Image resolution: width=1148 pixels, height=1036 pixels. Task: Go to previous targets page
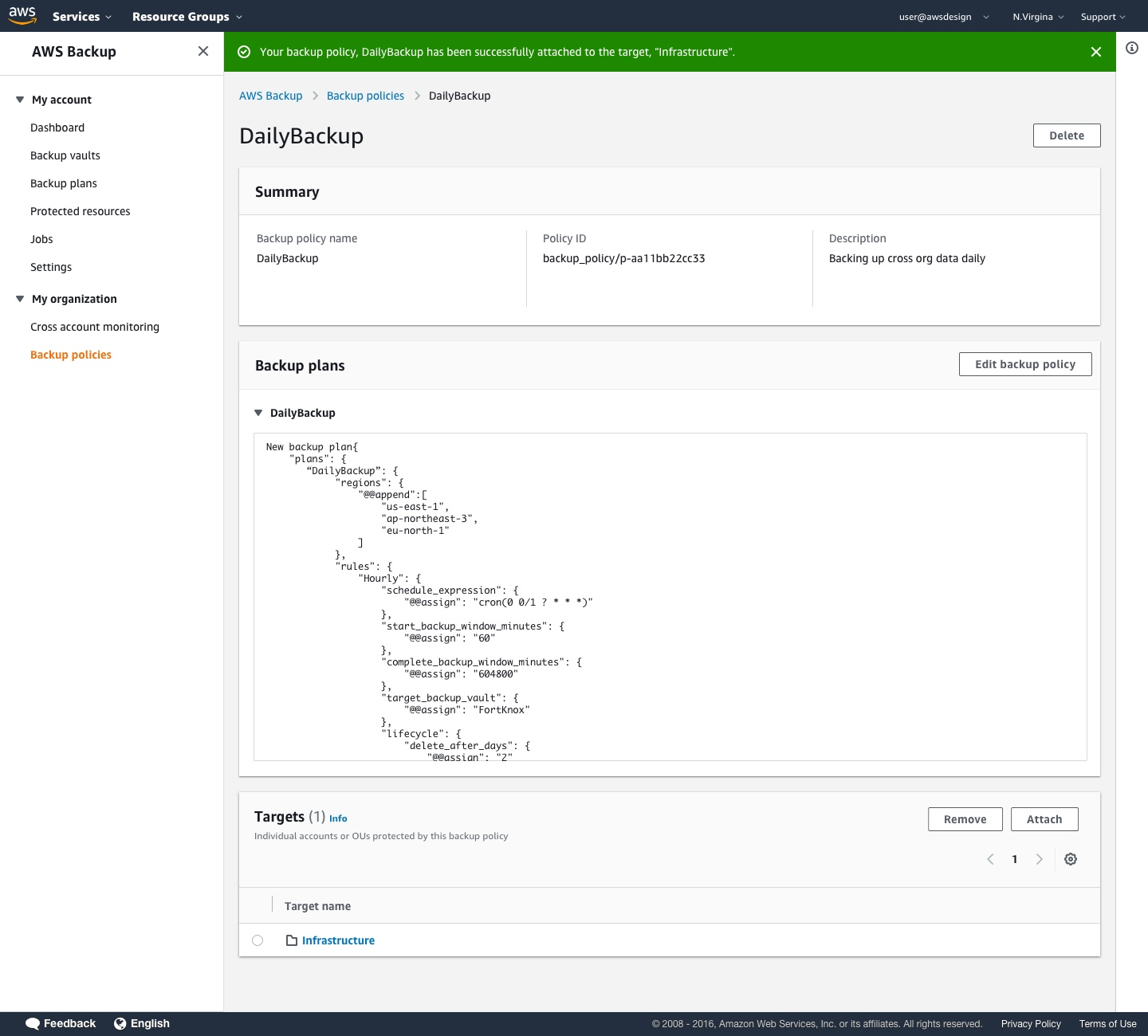tap(990, 859)
